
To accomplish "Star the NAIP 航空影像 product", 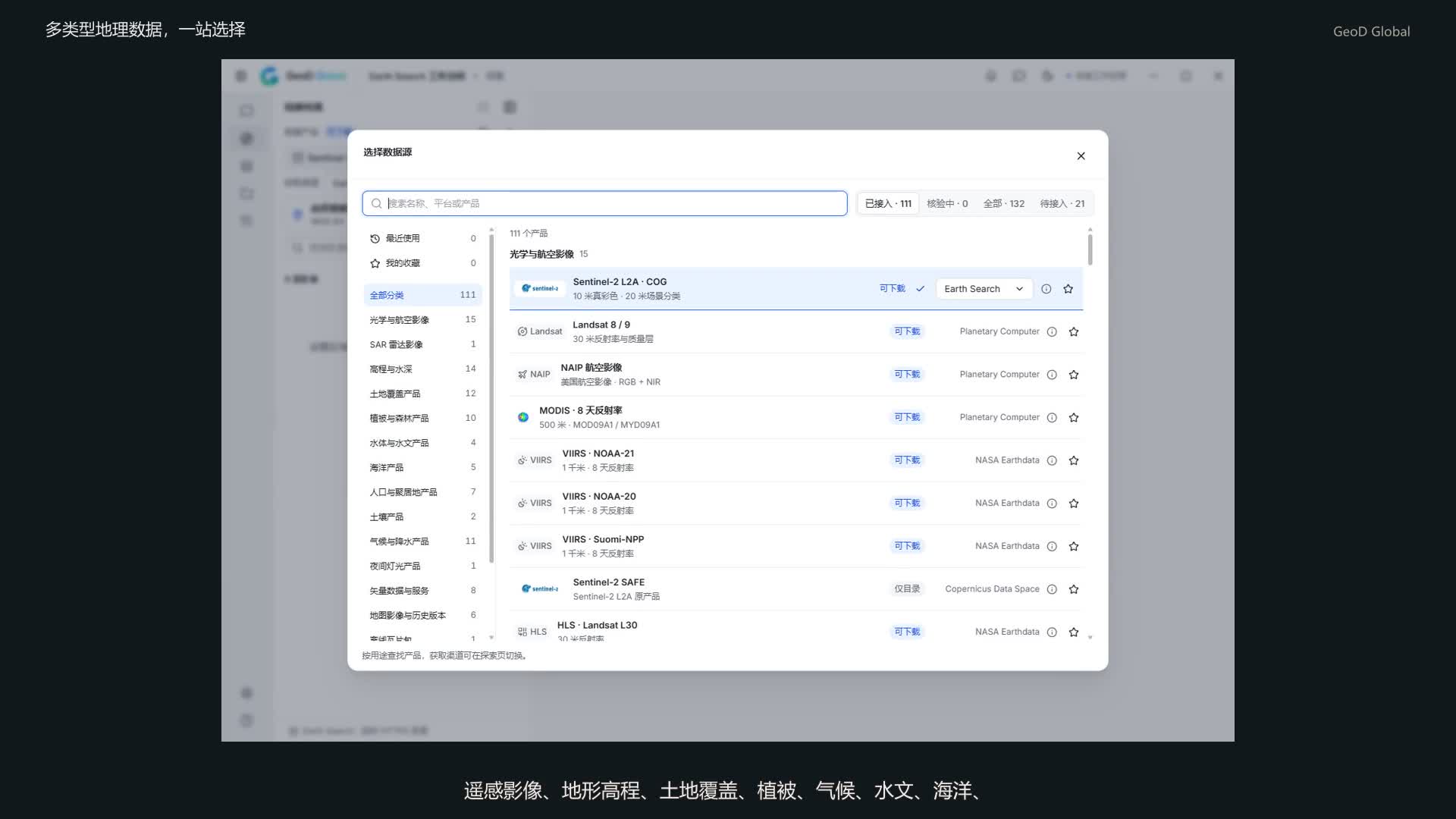I will [x=1073, y=375].
